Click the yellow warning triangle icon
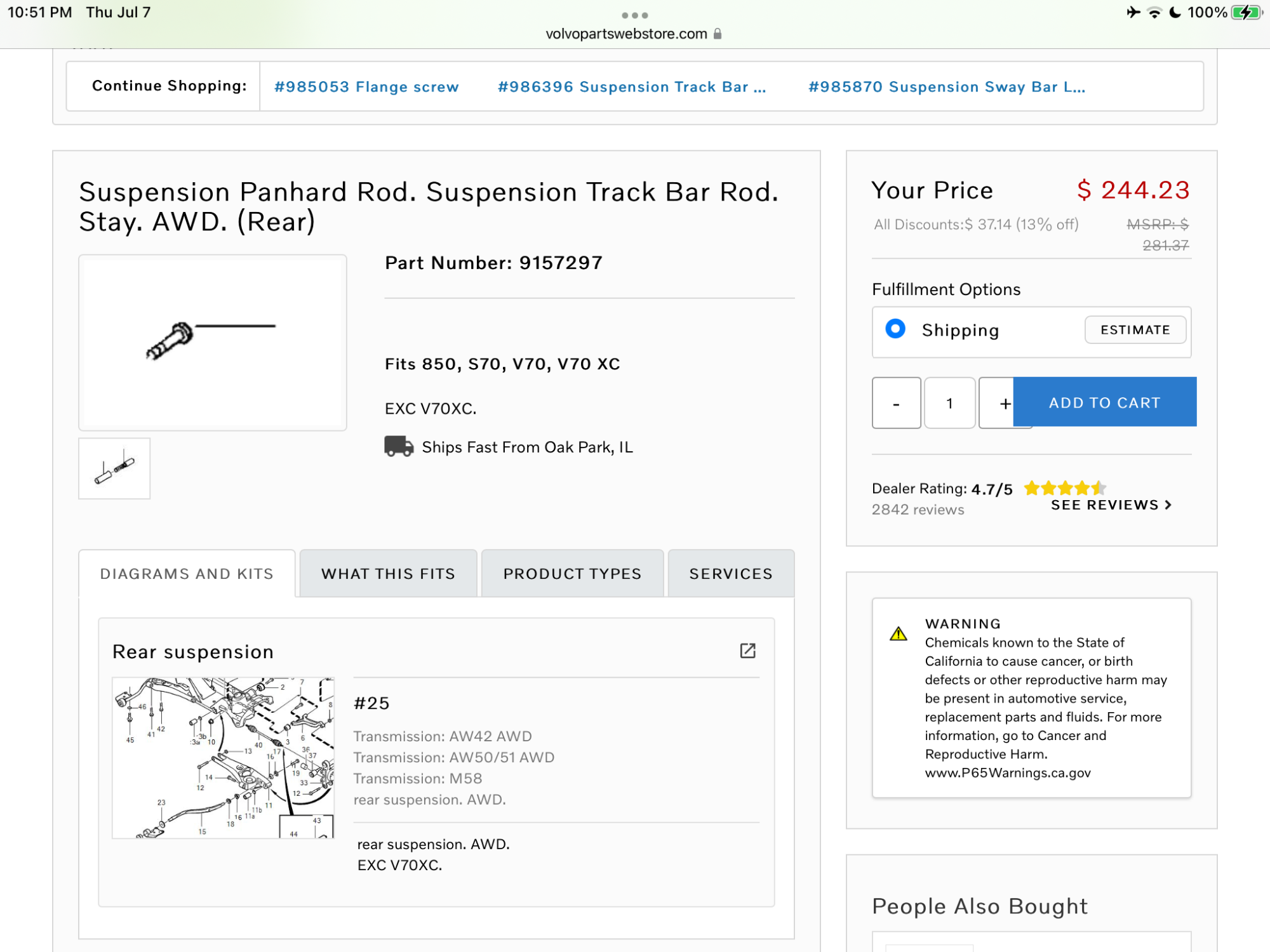 coord(898,633)
